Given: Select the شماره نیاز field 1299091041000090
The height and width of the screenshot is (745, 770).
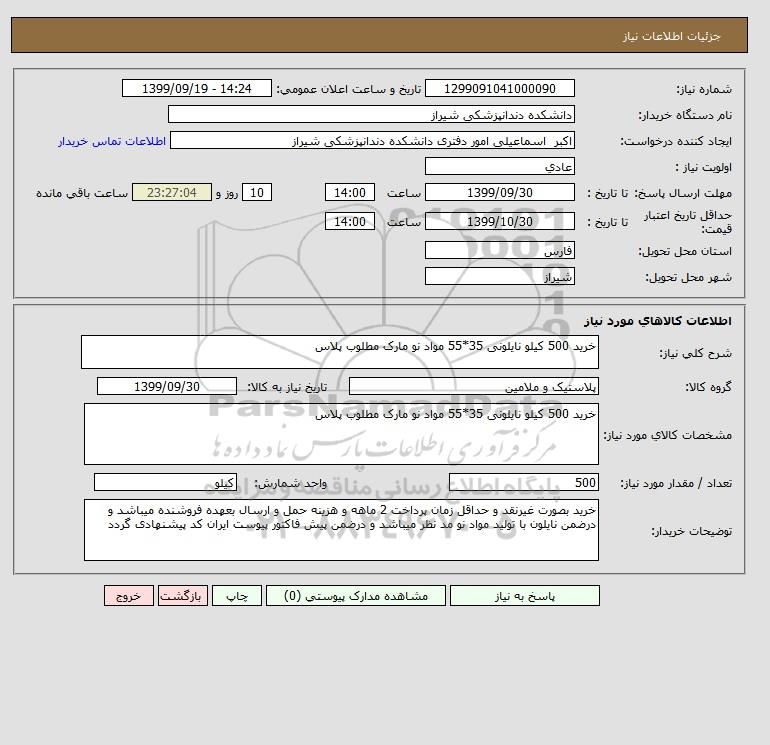Looking at the screenshot, I should pyautogui.click(x=499, y=88).
